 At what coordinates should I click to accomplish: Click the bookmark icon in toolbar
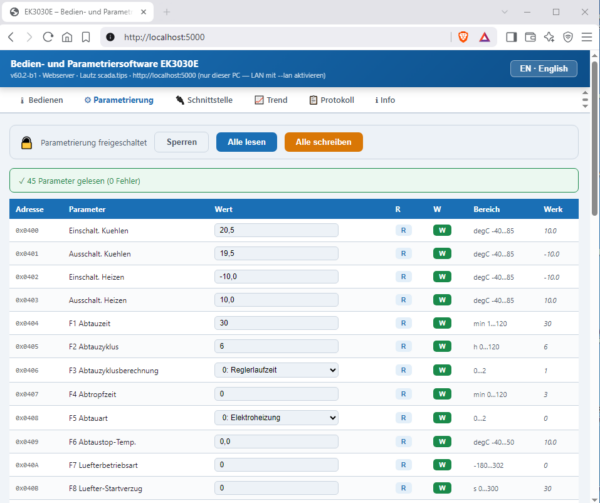pyautogui.click(x=86, y=37)
